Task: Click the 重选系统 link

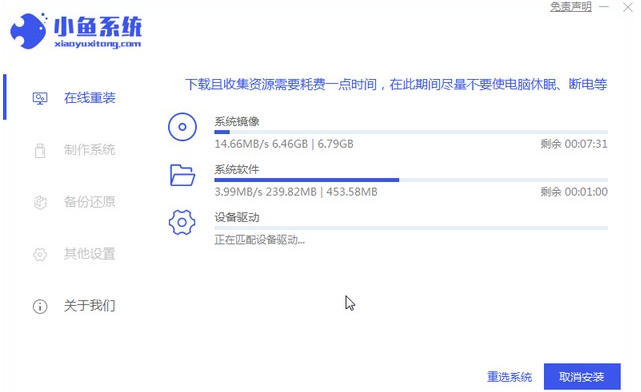Action: point(509,377)
